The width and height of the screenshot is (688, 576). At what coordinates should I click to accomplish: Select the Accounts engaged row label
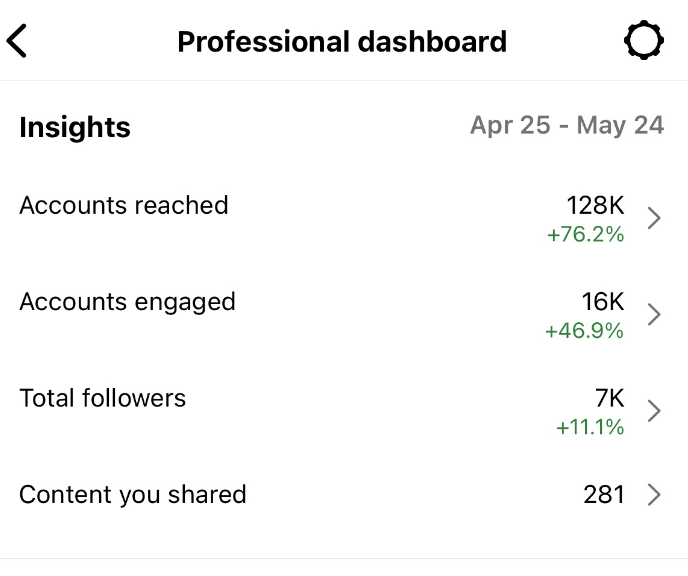127,302
